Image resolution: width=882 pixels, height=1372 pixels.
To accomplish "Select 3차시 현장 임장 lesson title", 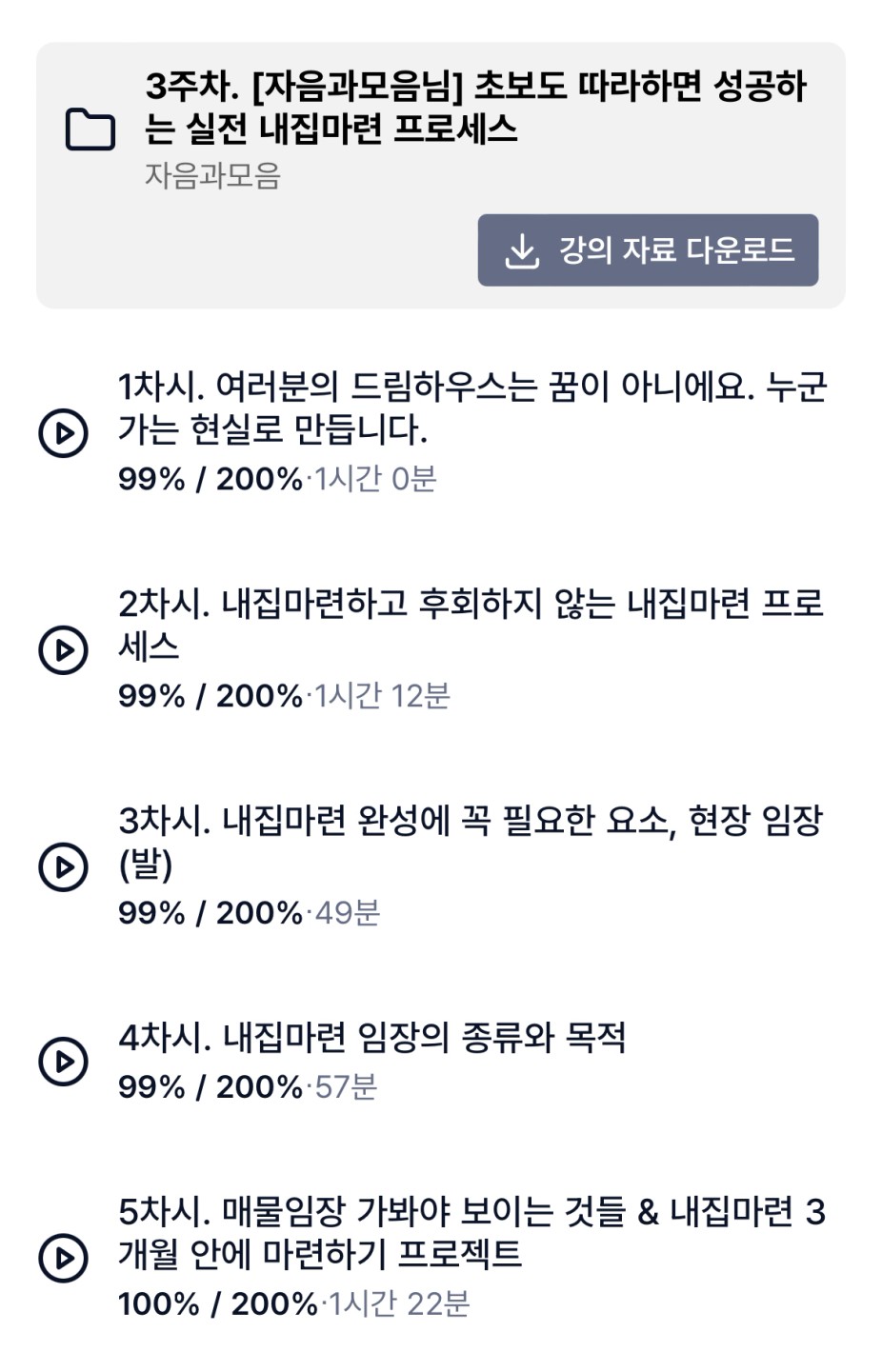I will pos(471,843).
